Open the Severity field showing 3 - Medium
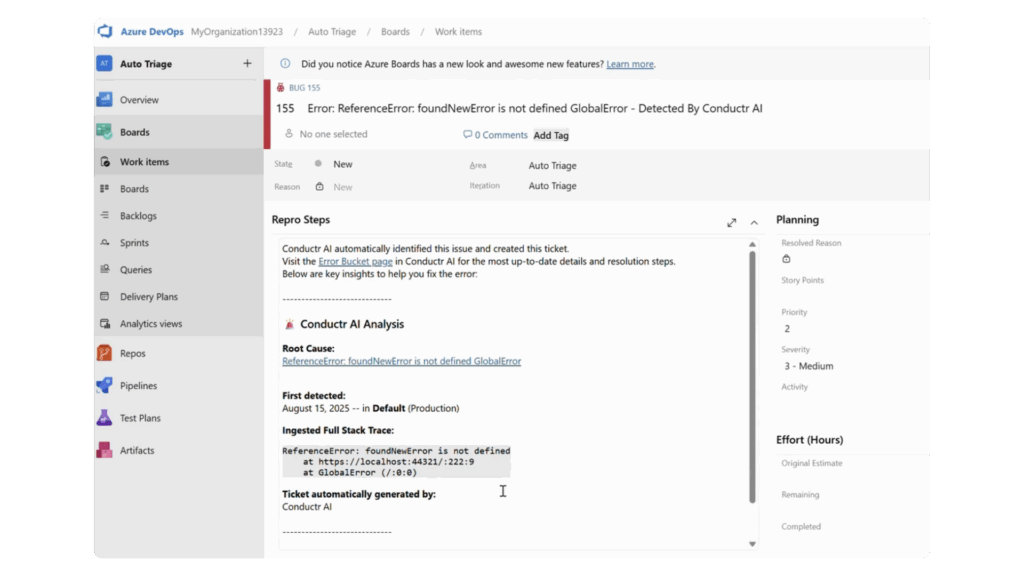 808,366
